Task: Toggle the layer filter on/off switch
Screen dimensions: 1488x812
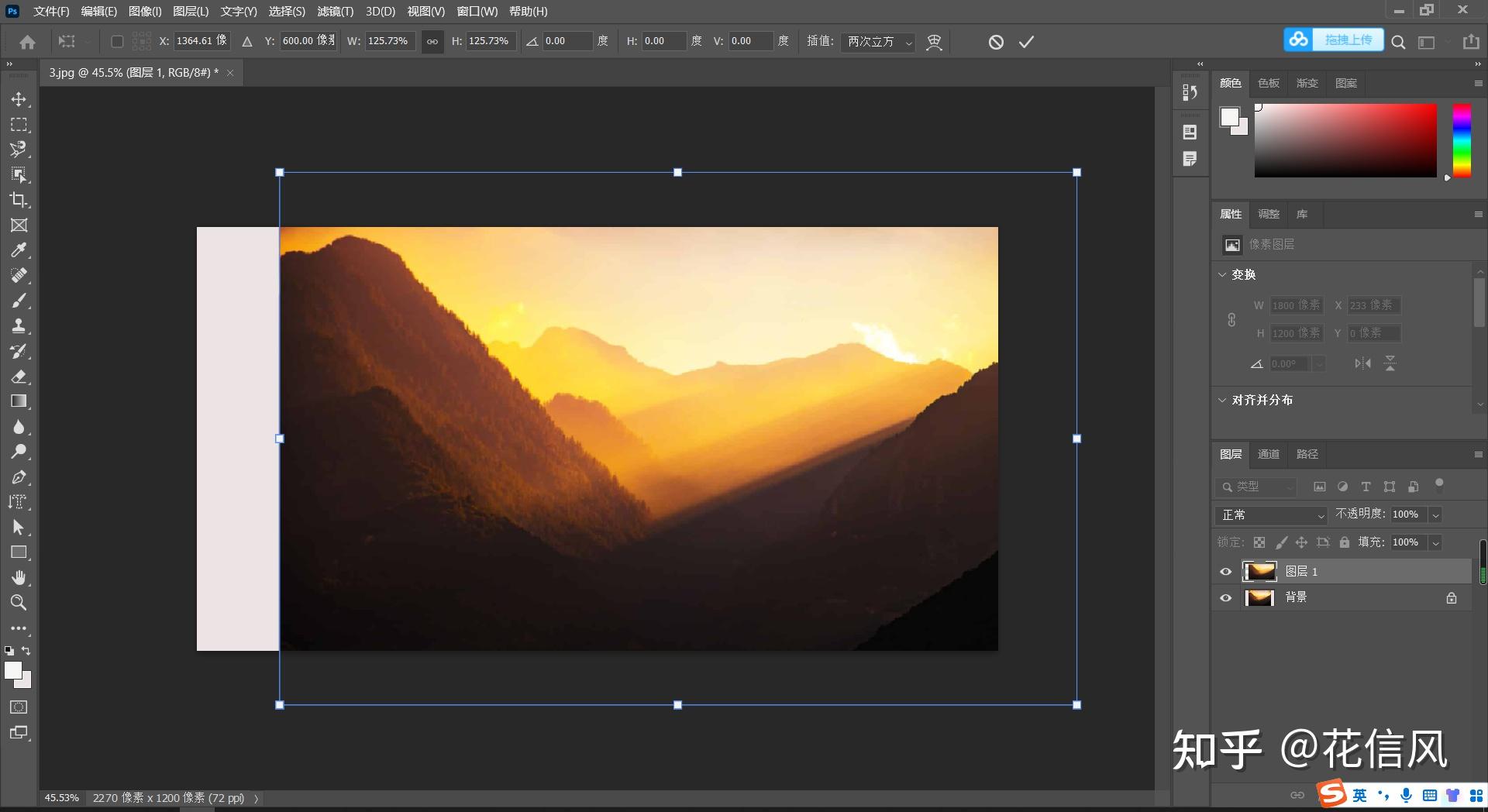Action: click(x=1439, y=484)
